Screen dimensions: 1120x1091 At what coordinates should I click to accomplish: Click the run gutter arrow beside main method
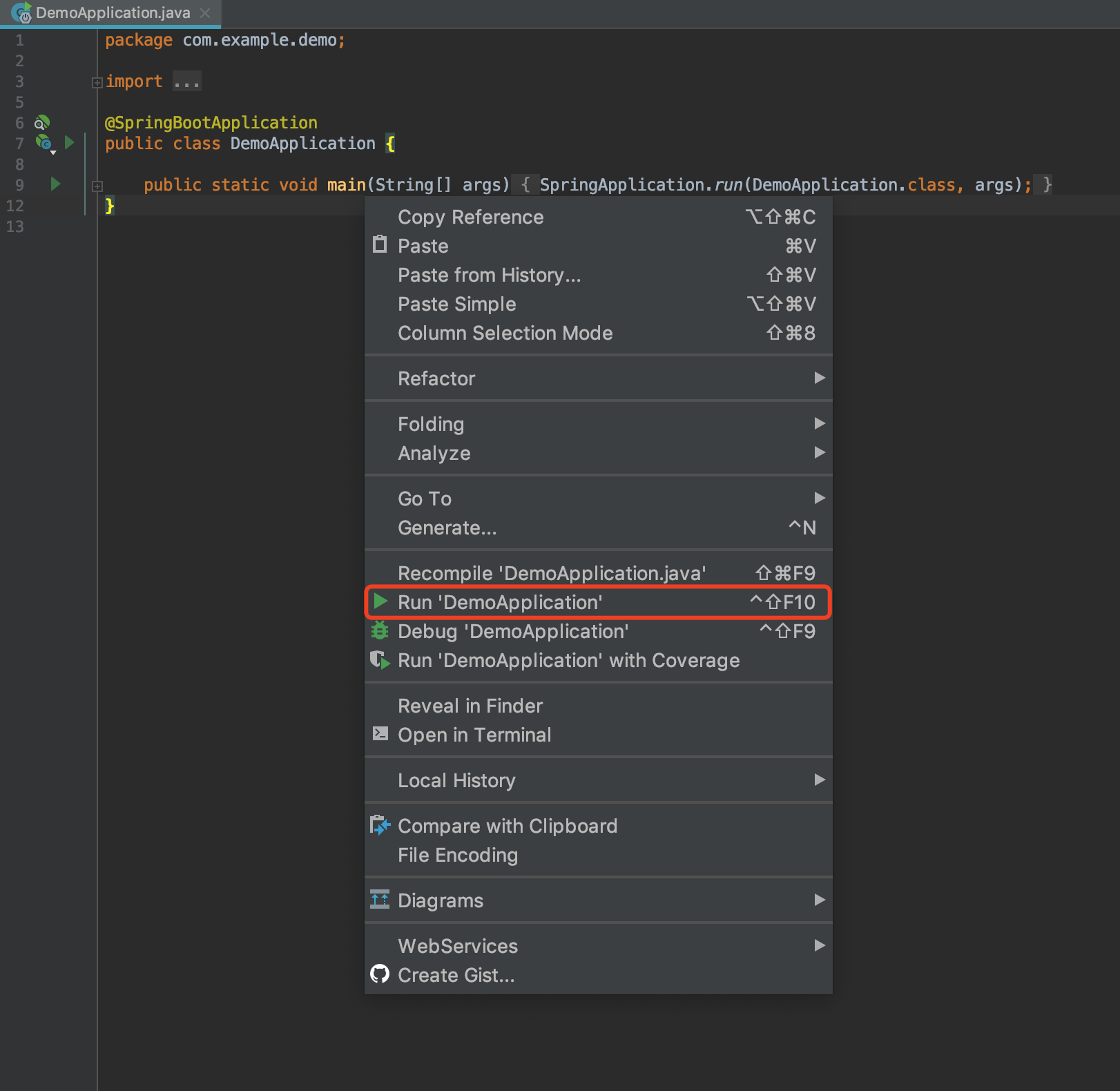tap(56, 184)
